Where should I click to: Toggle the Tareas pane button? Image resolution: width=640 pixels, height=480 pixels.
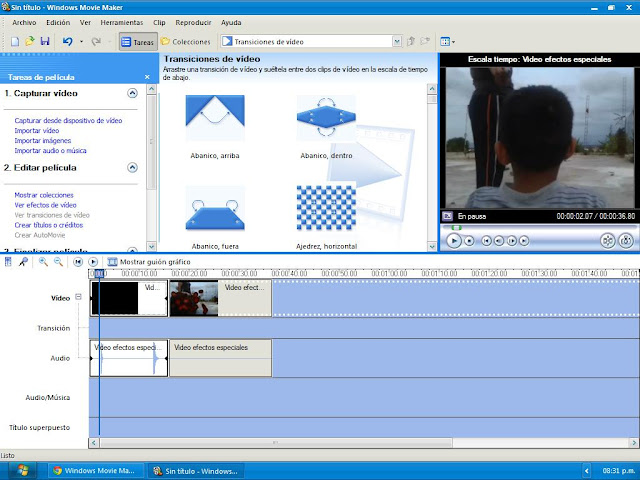(x=138, y=42)
